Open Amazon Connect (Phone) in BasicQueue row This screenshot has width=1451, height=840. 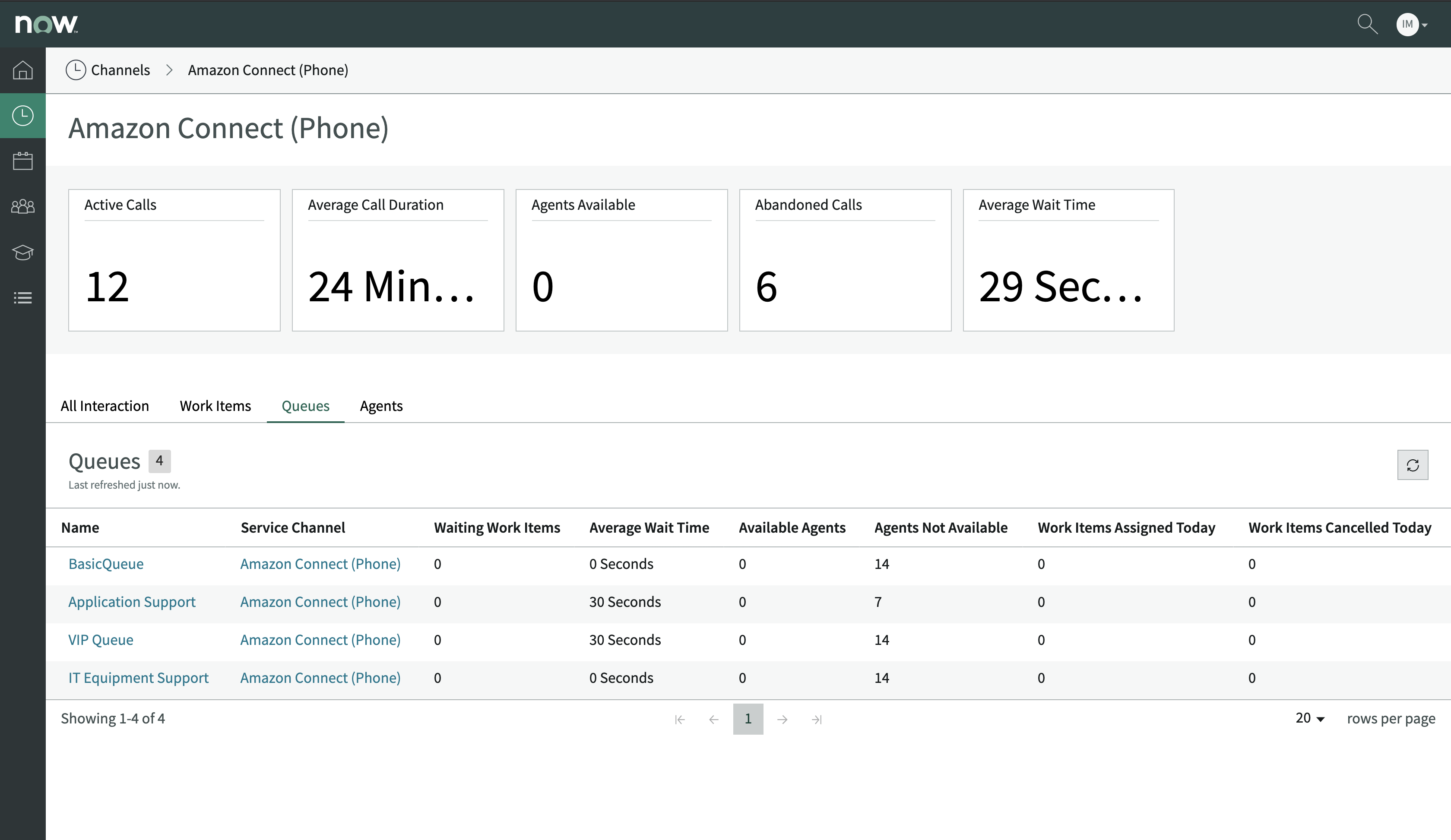click(320, 564)
